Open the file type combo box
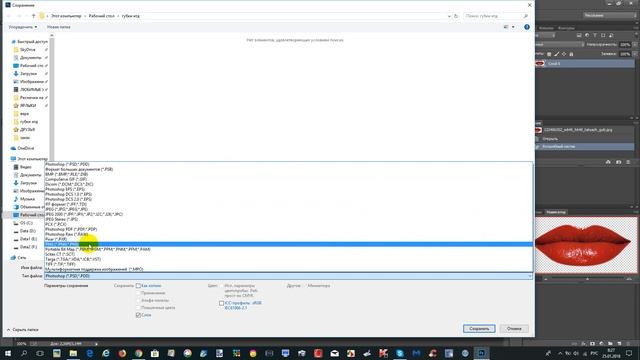Image resolution: width=640 pixels, height=360 pixels. click(288, 276)
